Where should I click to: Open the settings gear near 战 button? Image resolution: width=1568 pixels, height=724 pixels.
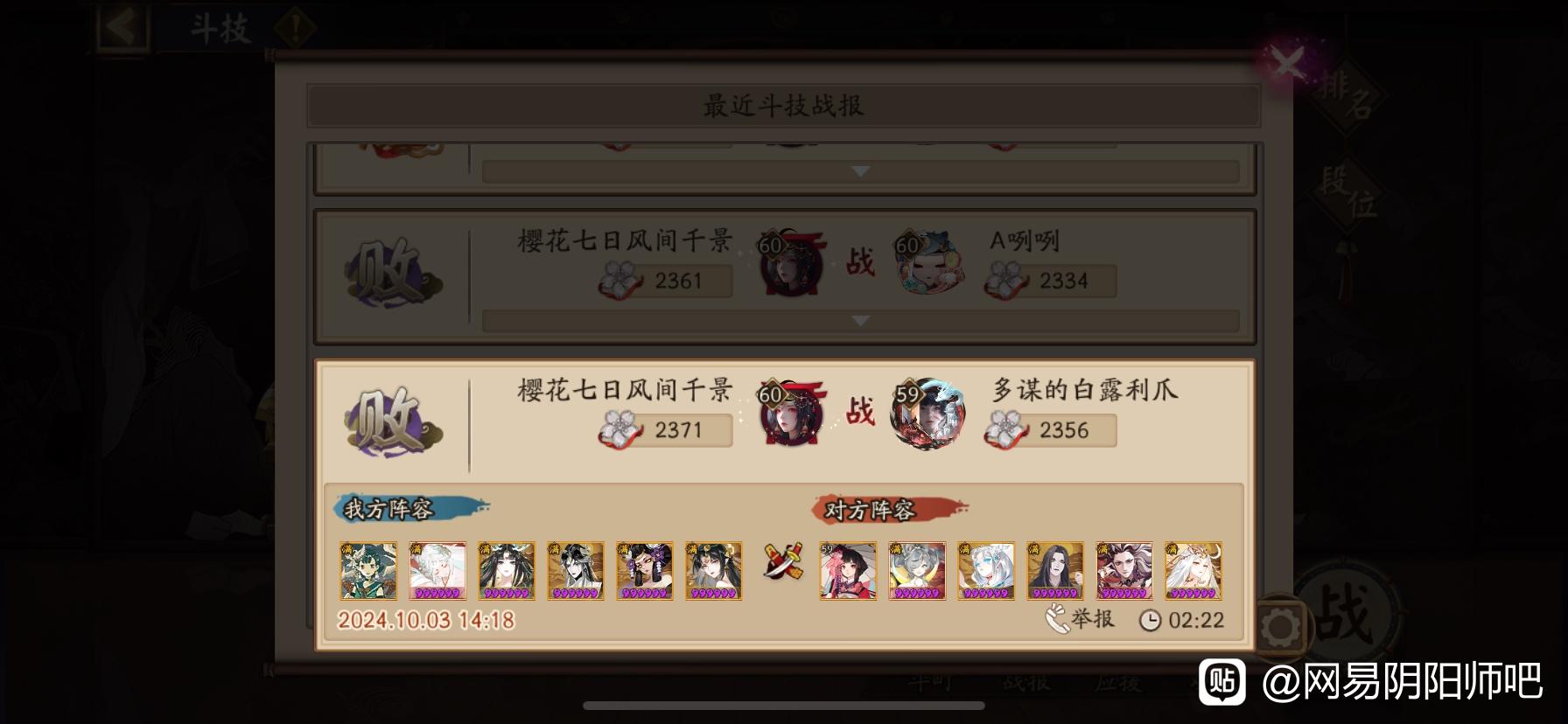[1279, 626]
